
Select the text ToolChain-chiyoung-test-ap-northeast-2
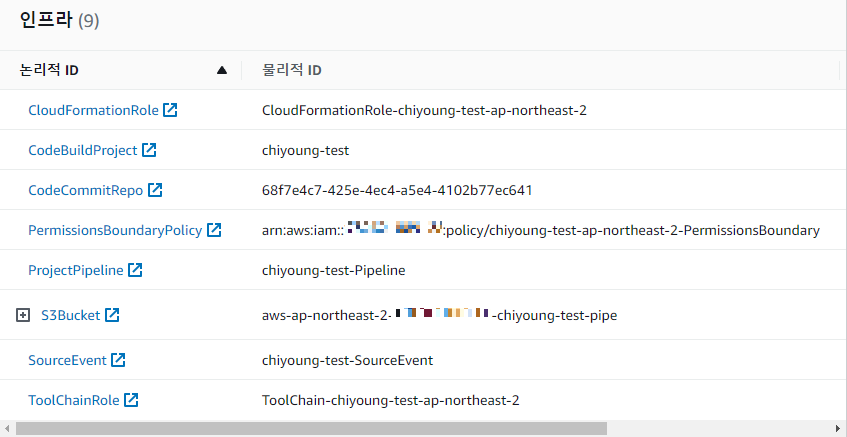click(391, 400)
